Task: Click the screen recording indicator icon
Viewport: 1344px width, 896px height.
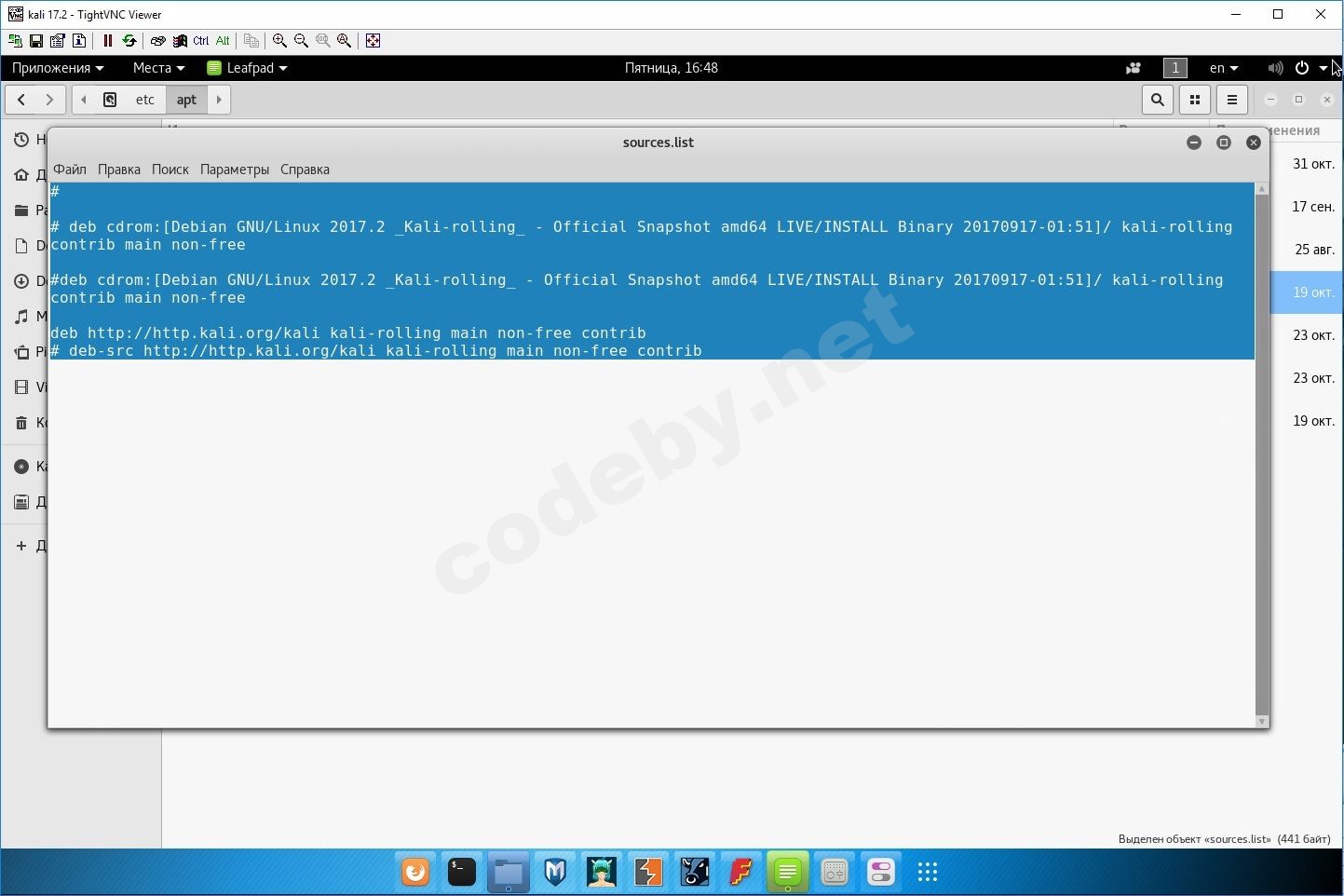Action: pyautogui.click(x=1134, y=68)
